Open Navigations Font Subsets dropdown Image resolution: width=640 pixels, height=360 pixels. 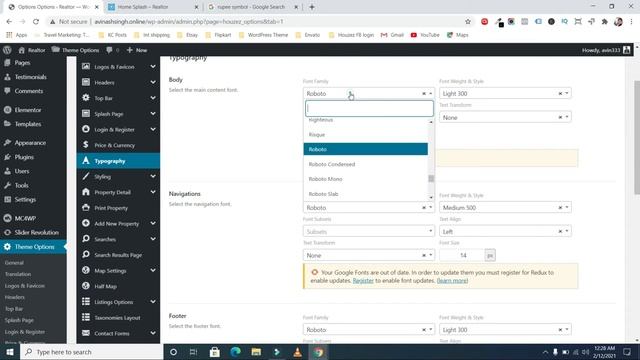369,231
